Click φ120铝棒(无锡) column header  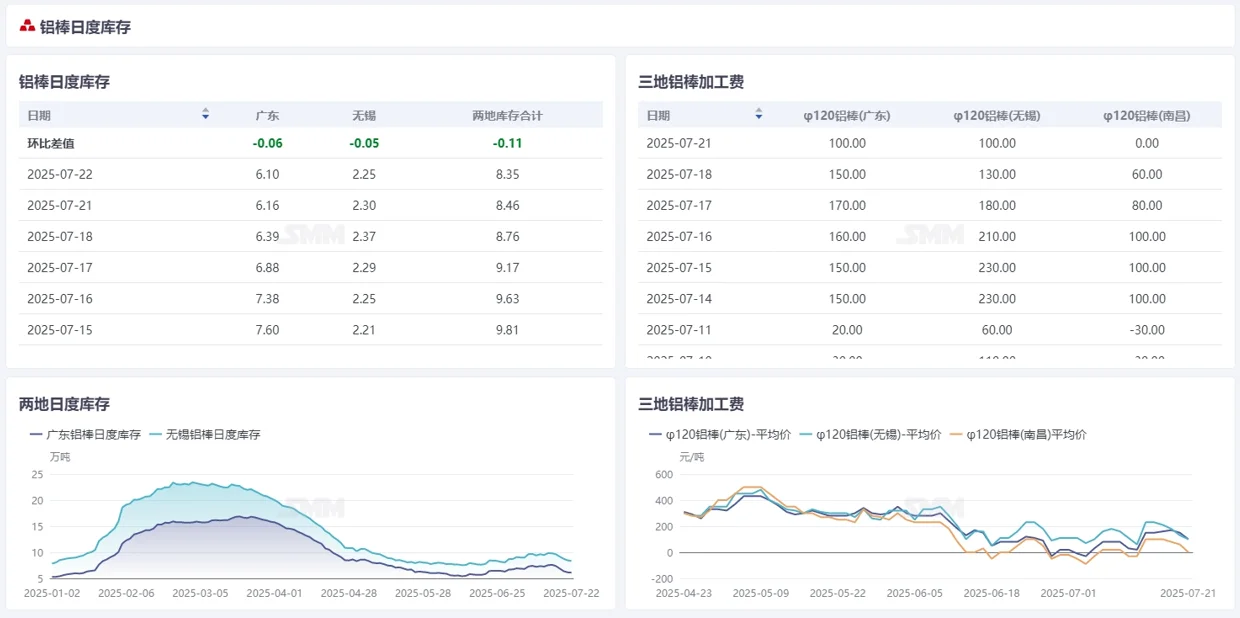(996, 115)
